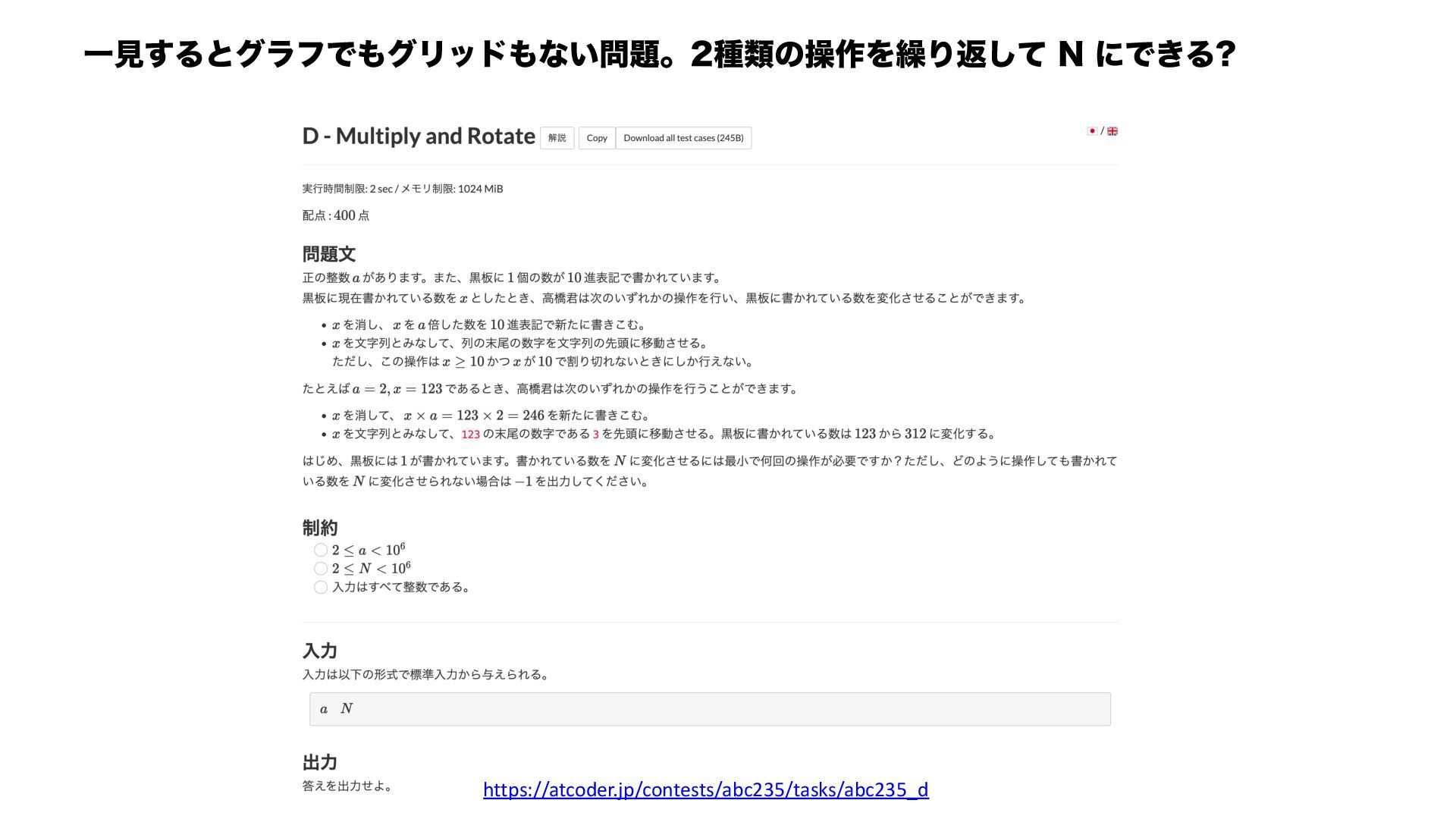Screen dimensions: 1456x819
Task: Click the 実行時間制限 2 sec text line
Action: [x=402, y=189]
